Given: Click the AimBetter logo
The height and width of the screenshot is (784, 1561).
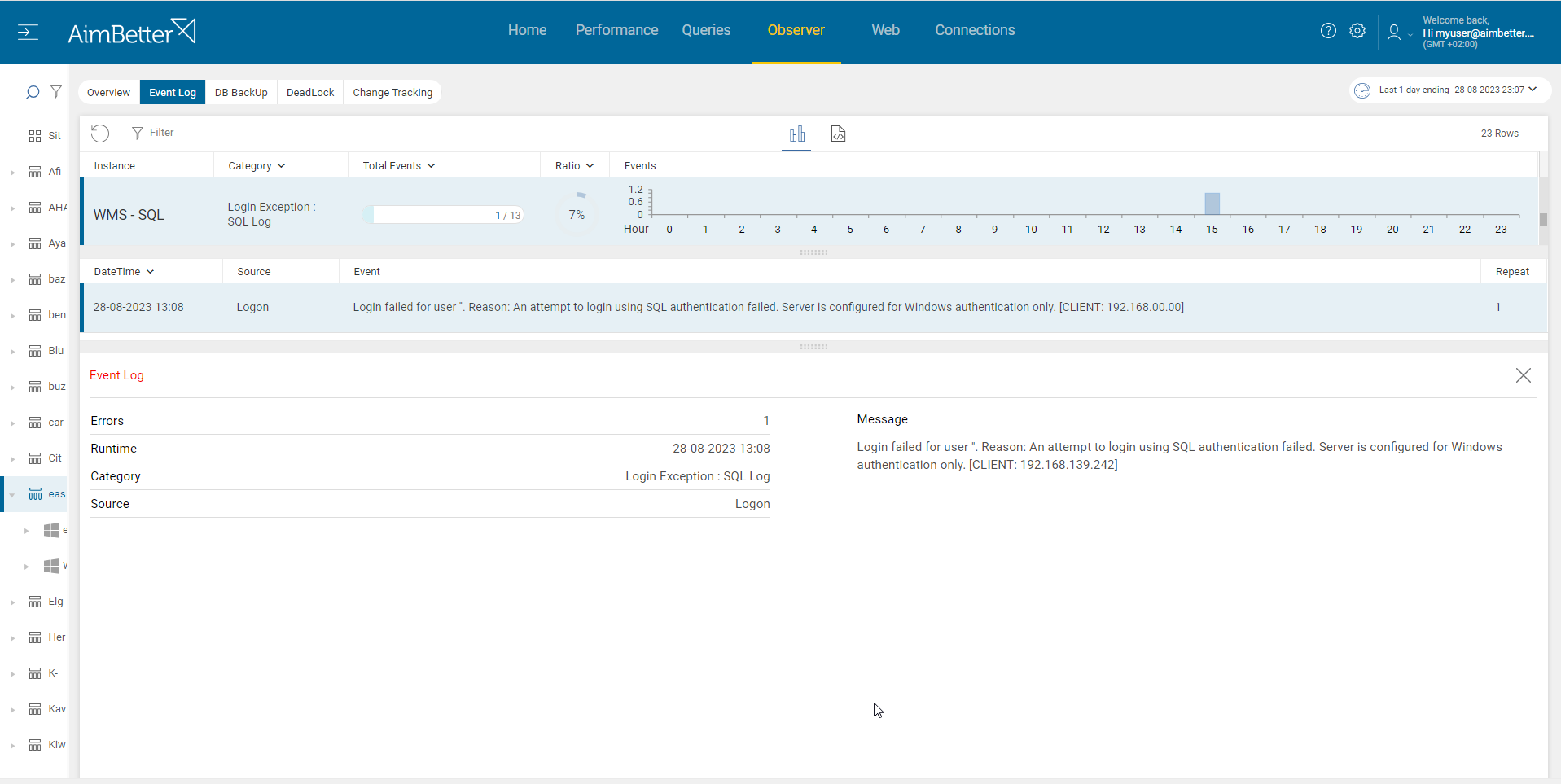Looking at the screenshot, I should [x=131, y=32].
